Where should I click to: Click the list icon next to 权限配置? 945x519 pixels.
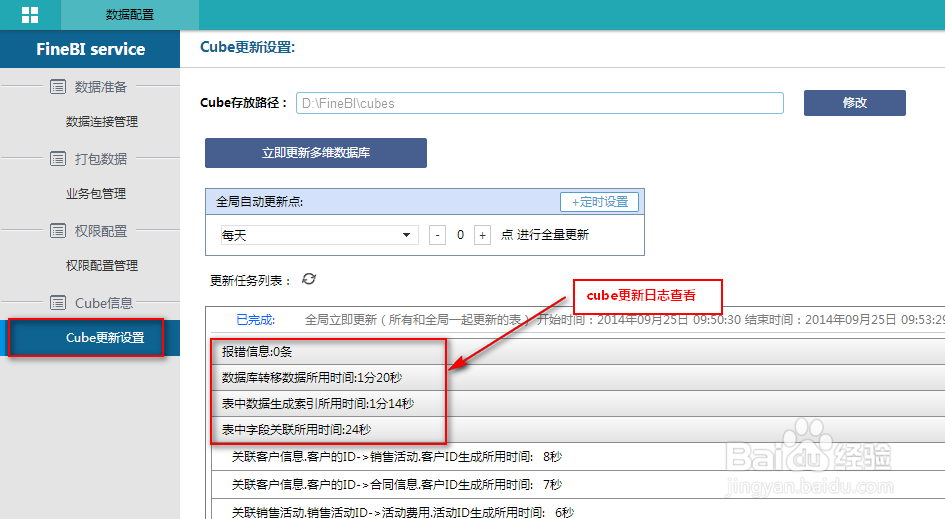tap(58, 231)
